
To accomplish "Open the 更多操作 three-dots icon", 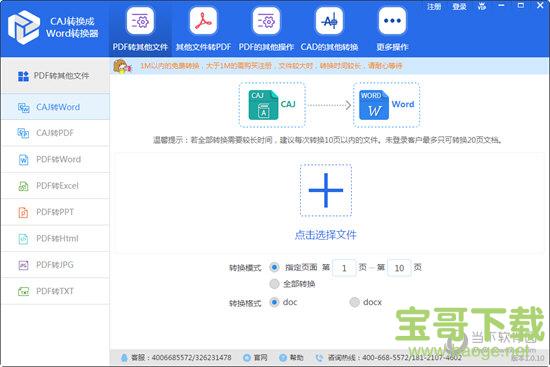I will (393, 21).
